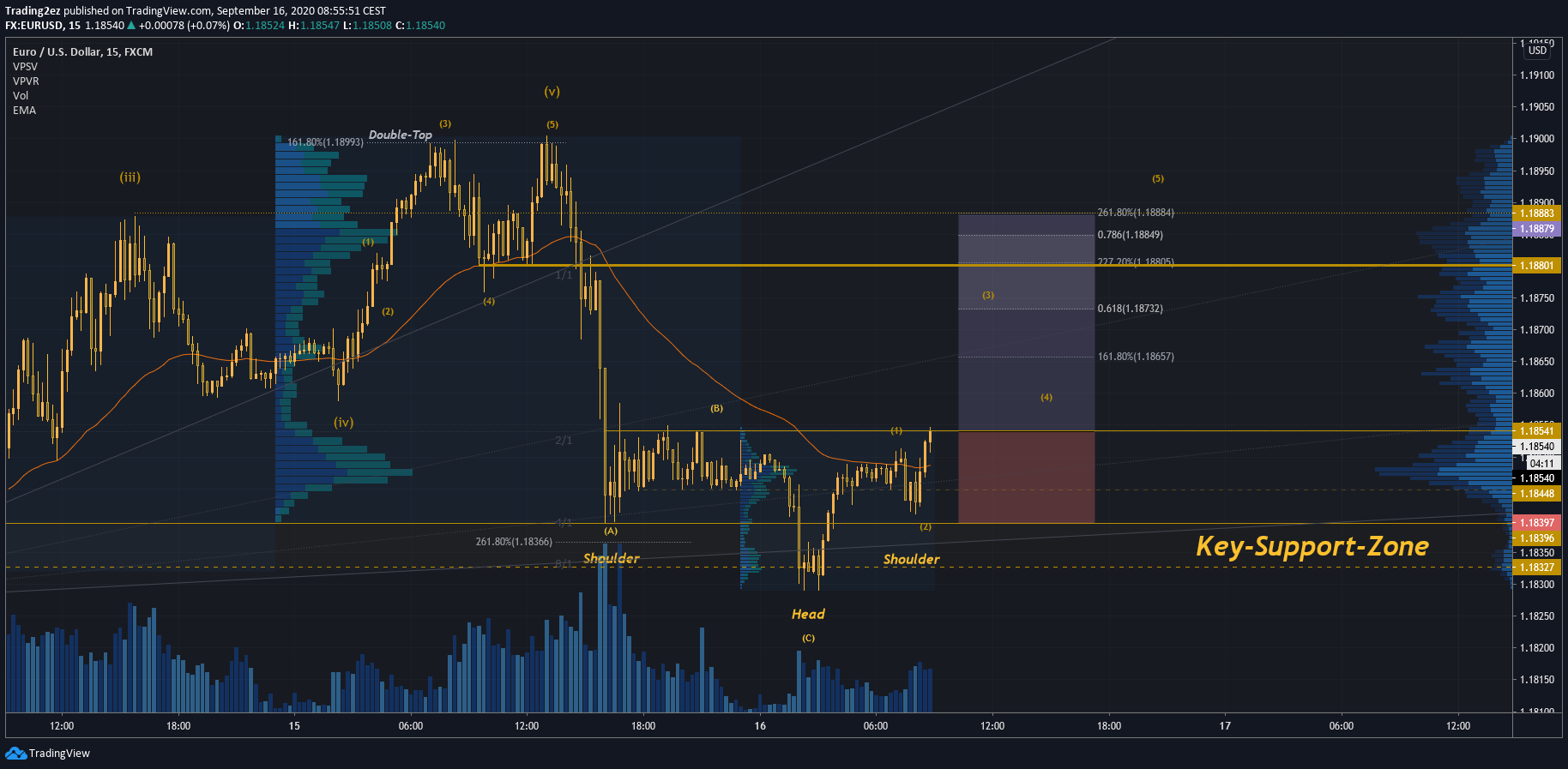Click the 1.19000 axis price label

tap(1537, 139)
